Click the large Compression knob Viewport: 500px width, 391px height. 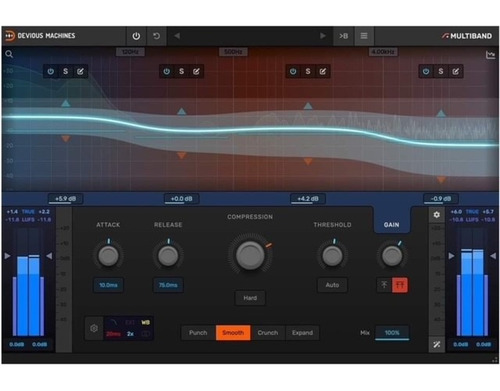point(250,255)
